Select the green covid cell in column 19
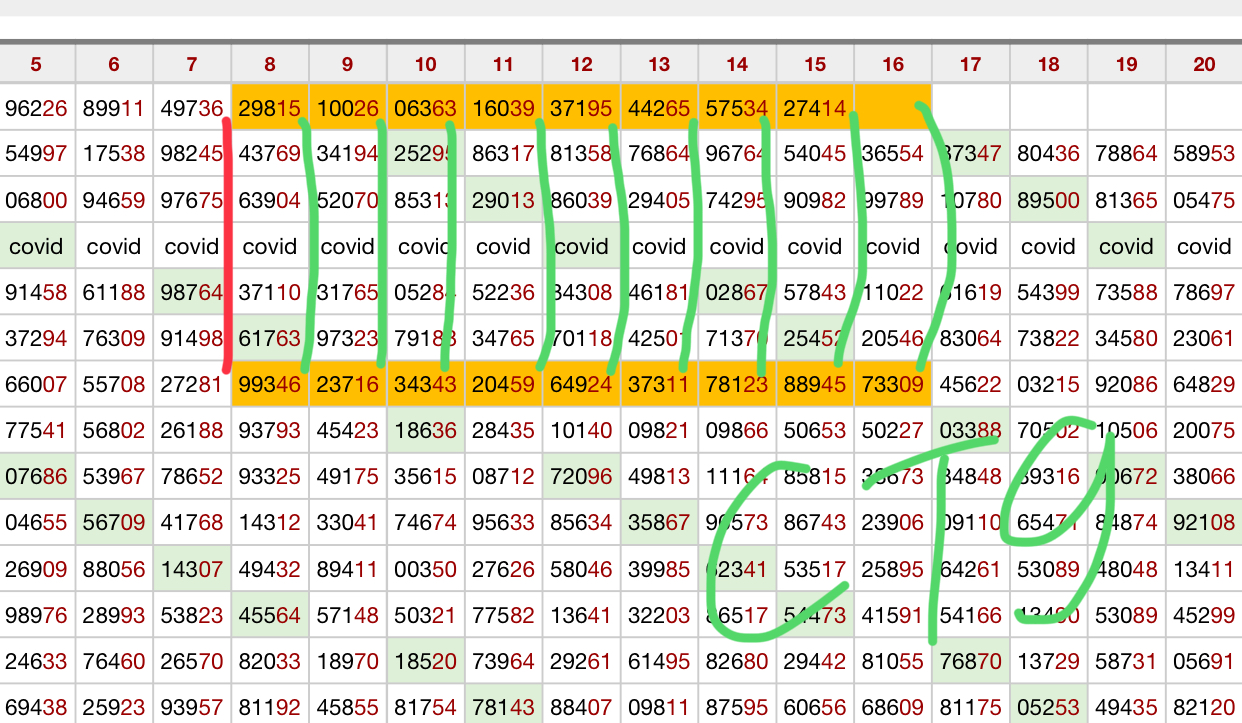Screen dimensions: 1242x723 [1127, 246]
